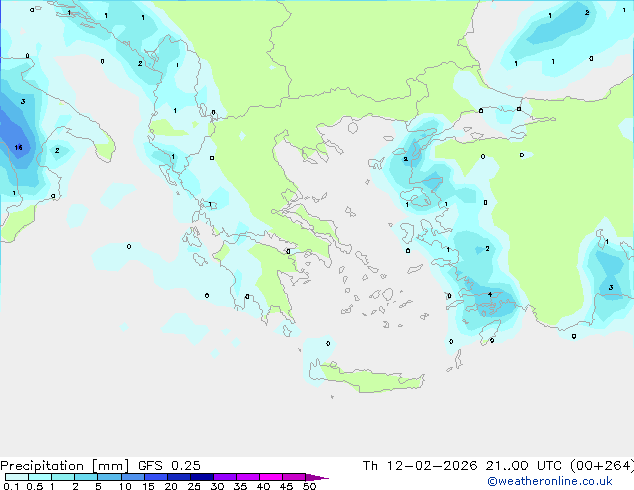
Task: Click the 'Precipitation [mm]' title text
Action: [x=65, y=466]
